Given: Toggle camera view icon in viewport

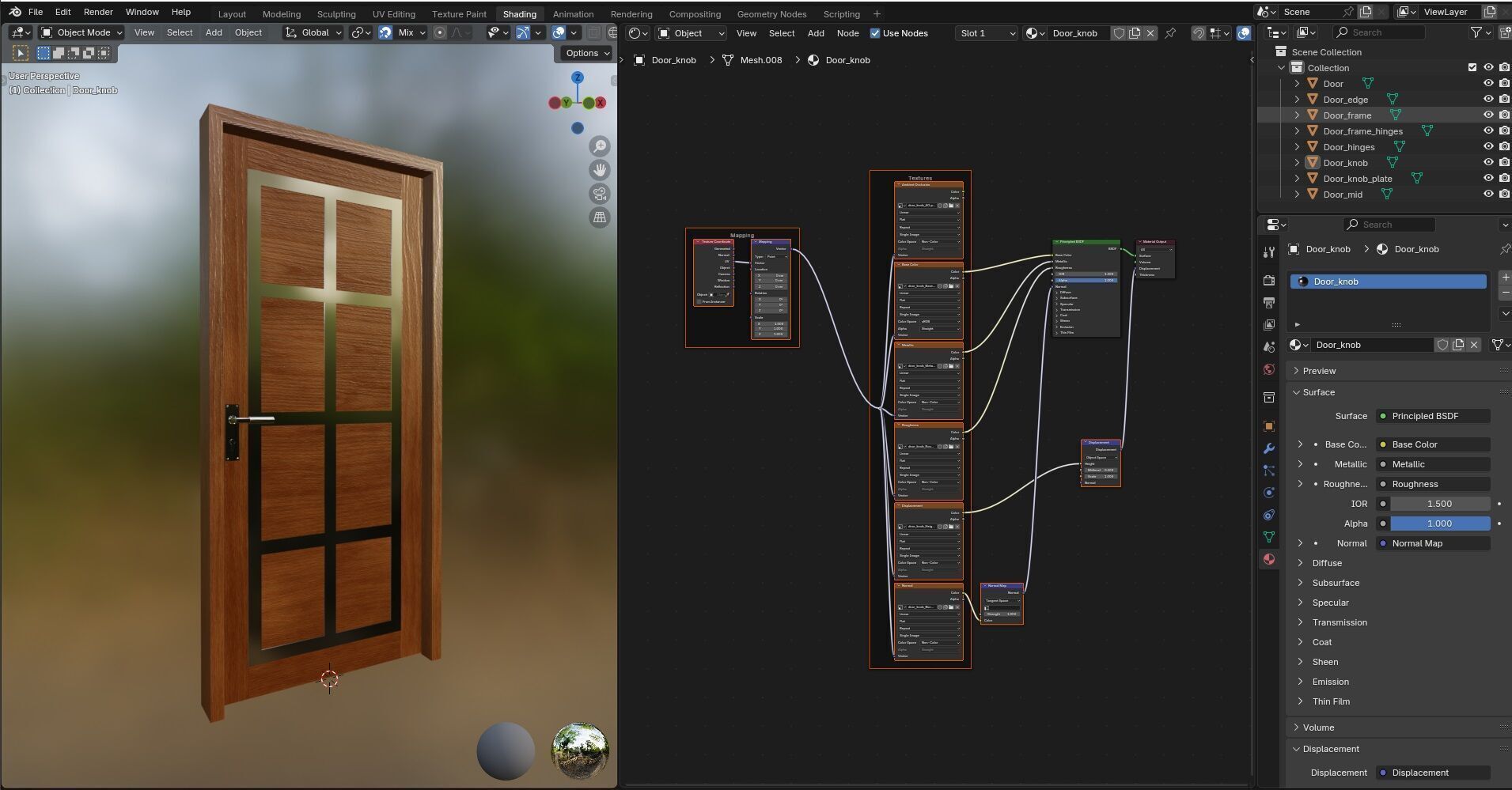Looking at the screenshot, I should tap(600, 194).
